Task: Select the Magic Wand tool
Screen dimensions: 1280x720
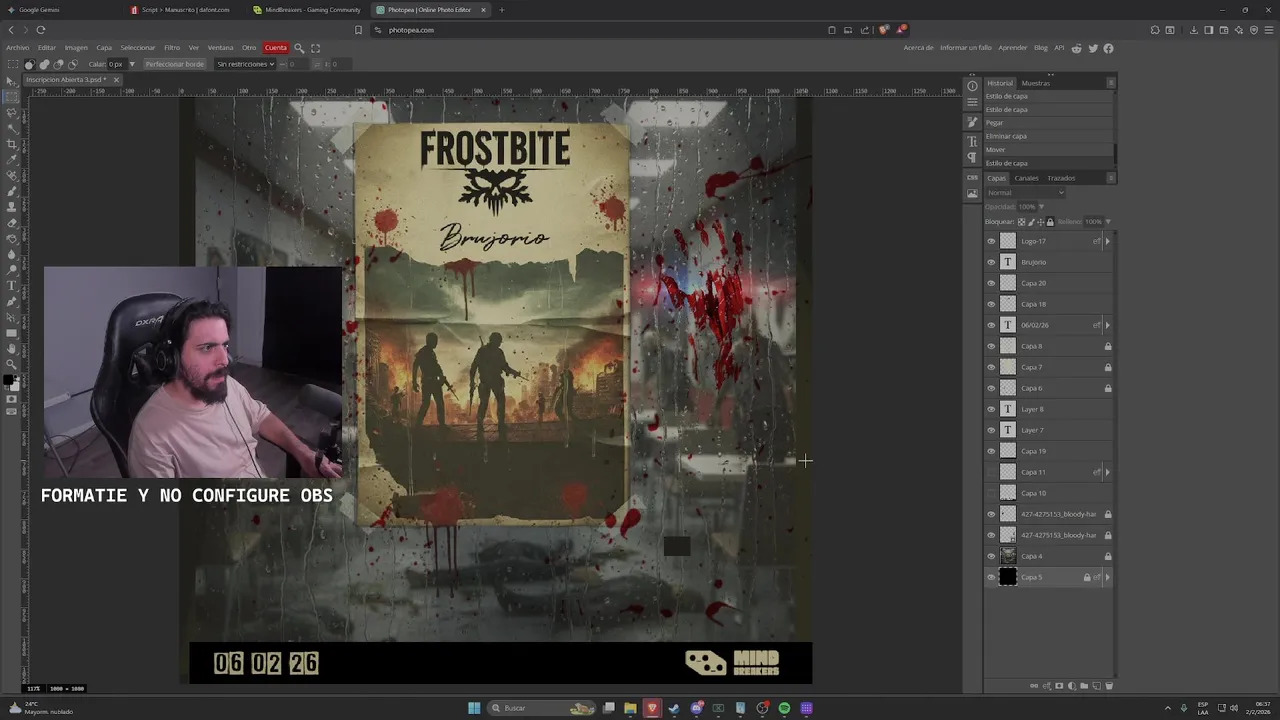Action: pyautogui.click(x=12, y=128)
